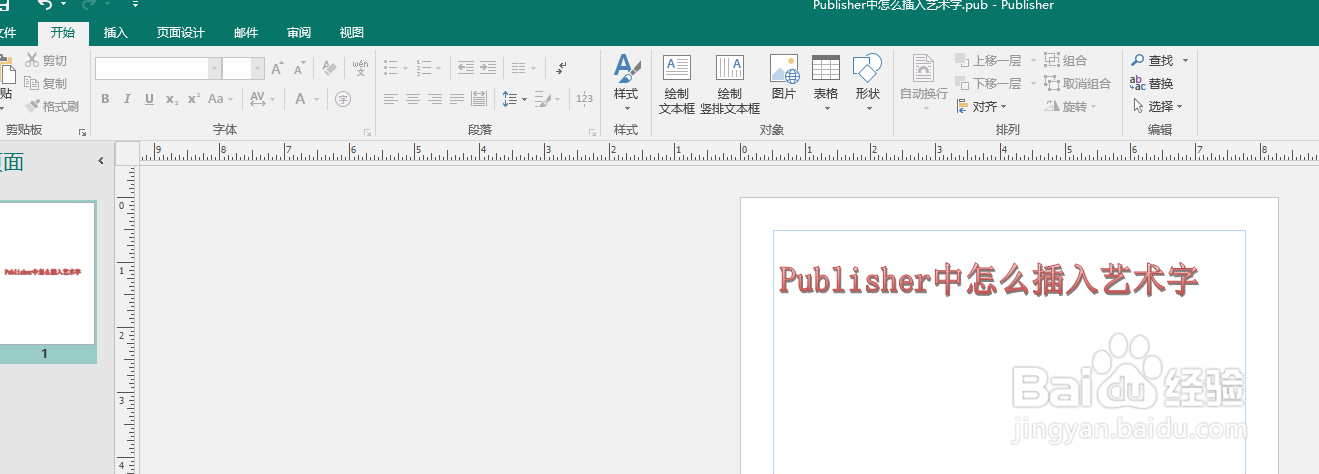Open the Clipboard (剪贴板) dialog launcher
Viewport: 1319px width, 474px height.
[82, 132]
